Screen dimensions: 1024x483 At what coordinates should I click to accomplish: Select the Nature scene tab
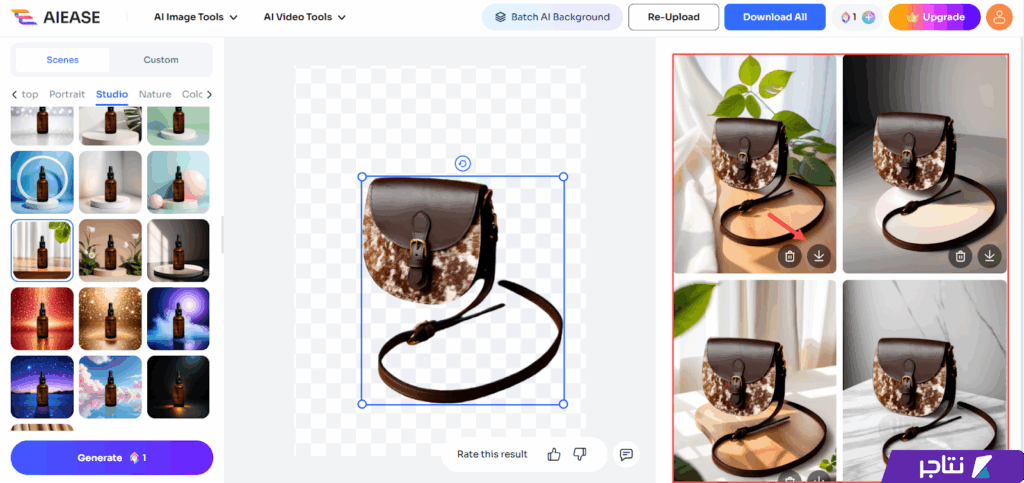point(155,94)
